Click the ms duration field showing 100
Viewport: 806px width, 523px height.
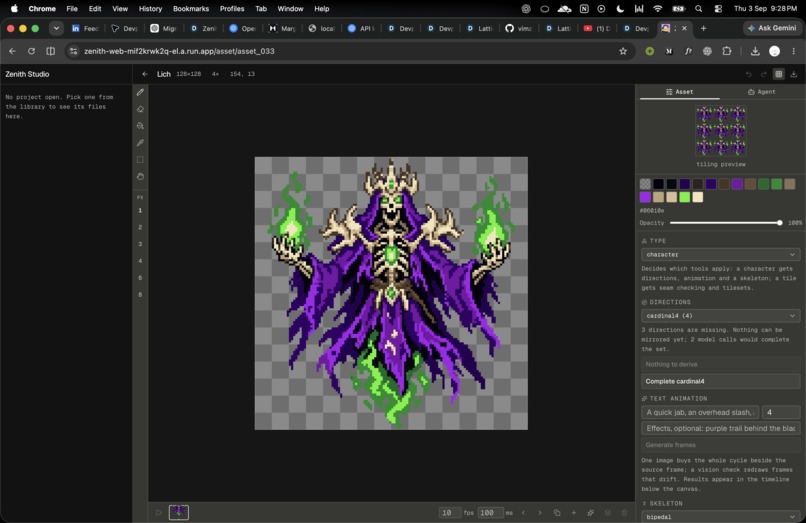click(490, 513)
